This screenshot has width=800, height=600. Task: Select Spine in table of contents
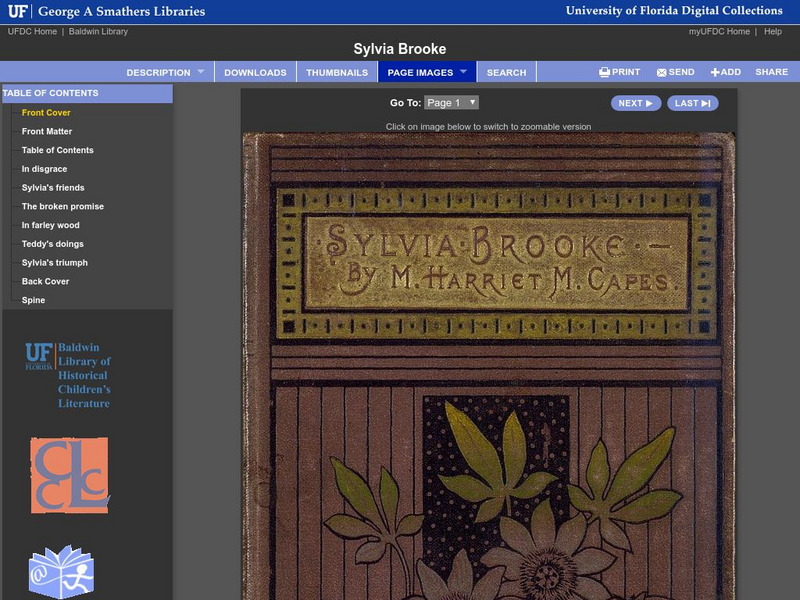pos(33,301)
